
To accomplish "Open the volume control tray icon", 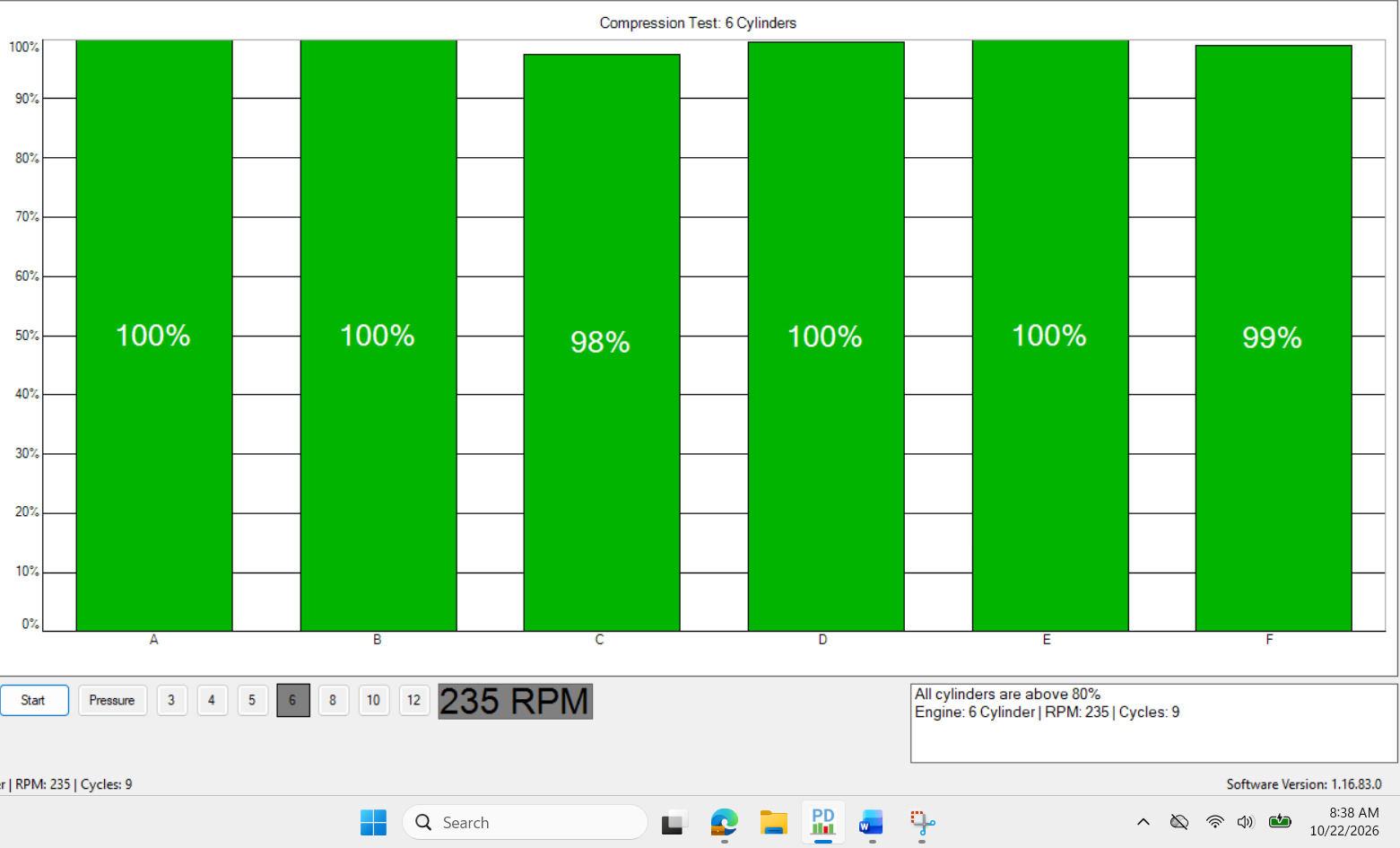I will tap(1245, 822).
